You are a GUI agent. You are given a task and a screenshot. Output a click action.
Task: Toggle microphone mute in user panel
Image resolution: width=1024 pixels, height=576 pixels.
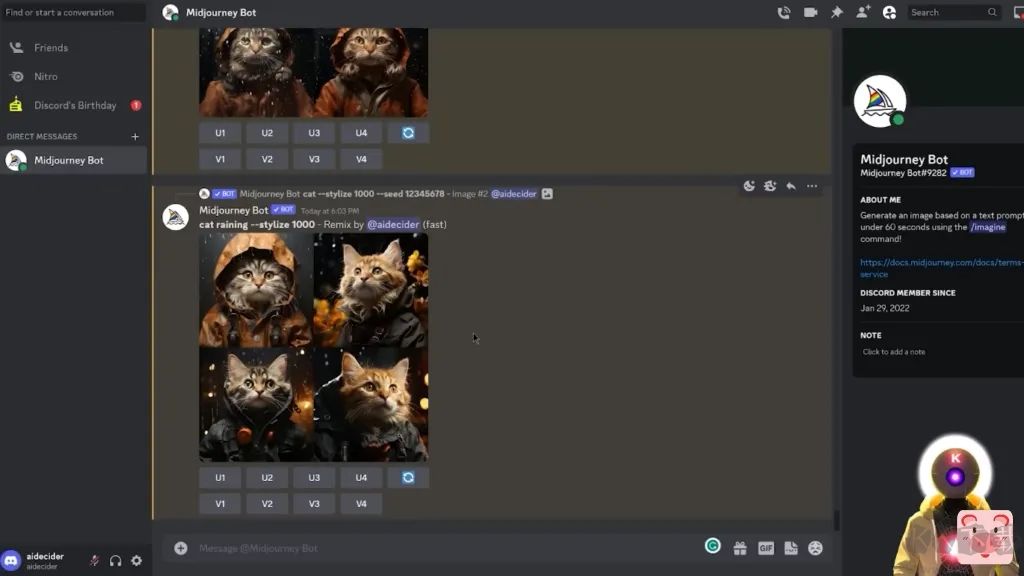coord(94,561)
